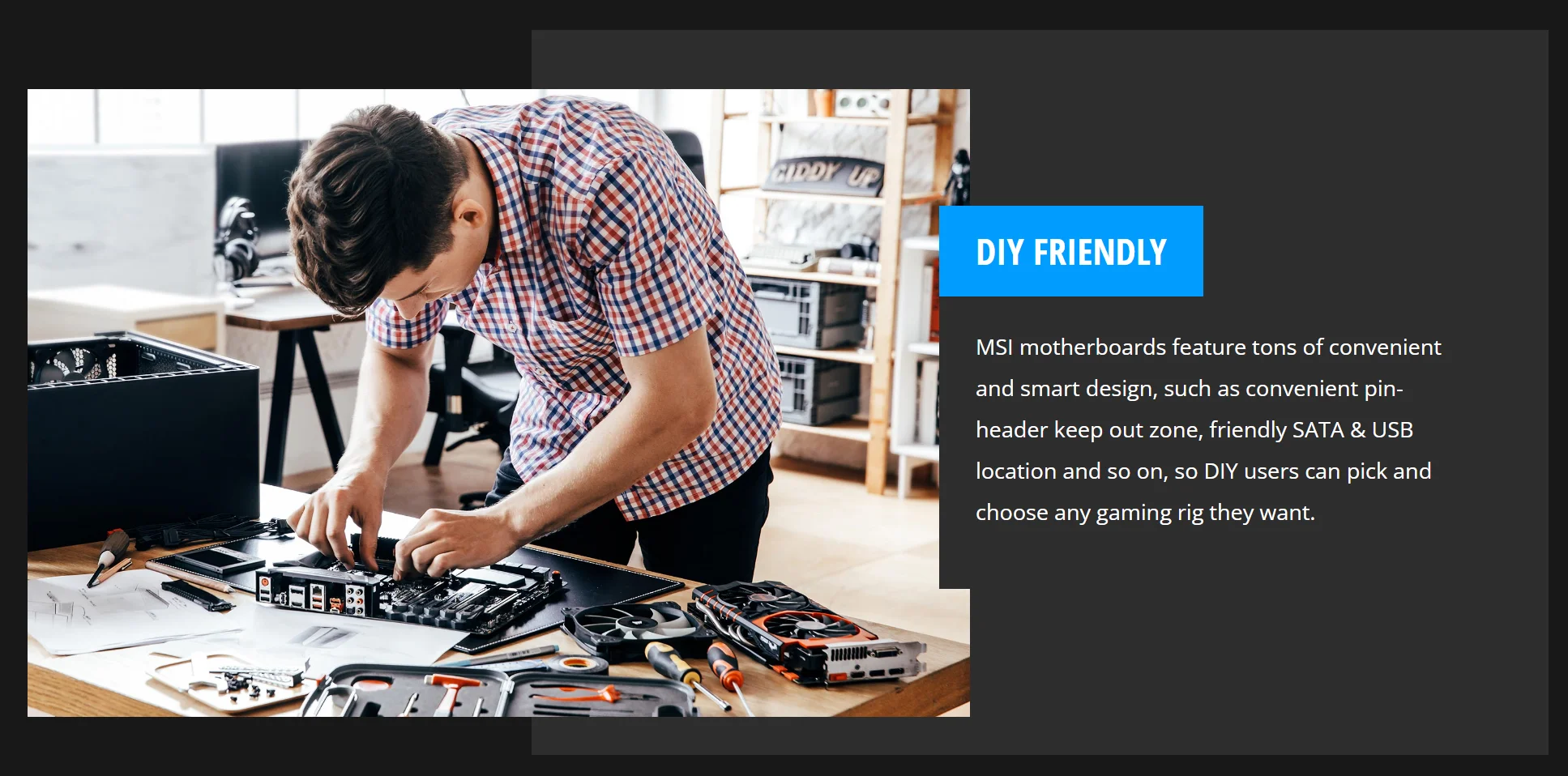Click the MSI motherboards description paragraph

pos(1208,429)
